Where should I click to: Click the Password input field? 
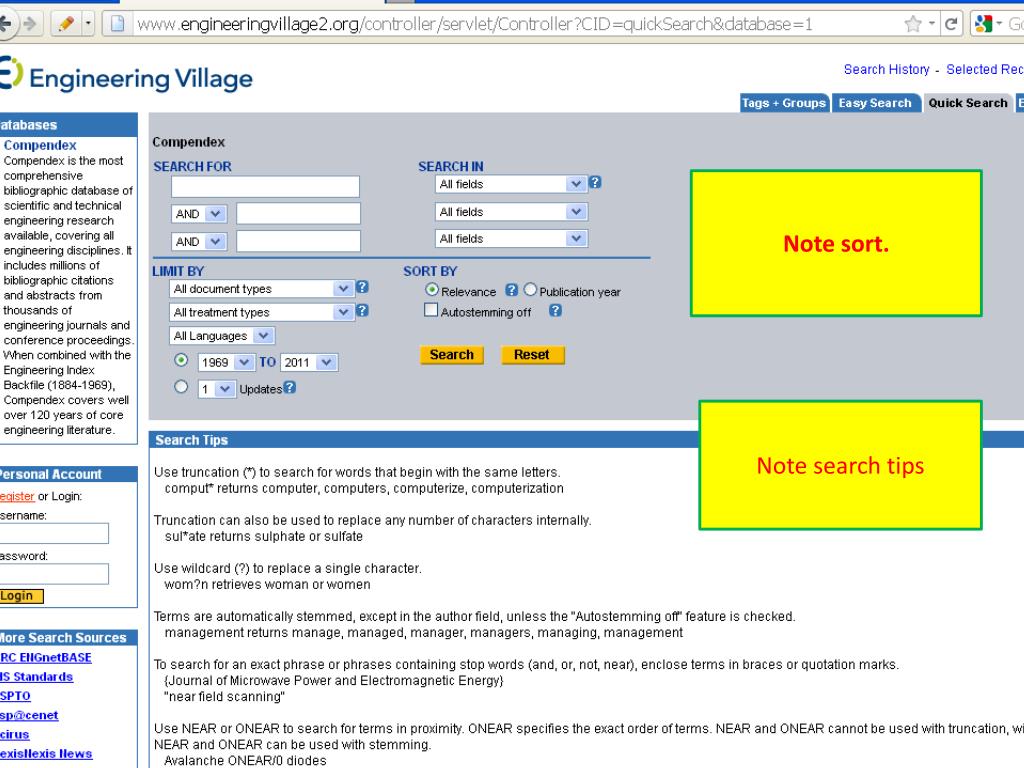tap(54, 574)
